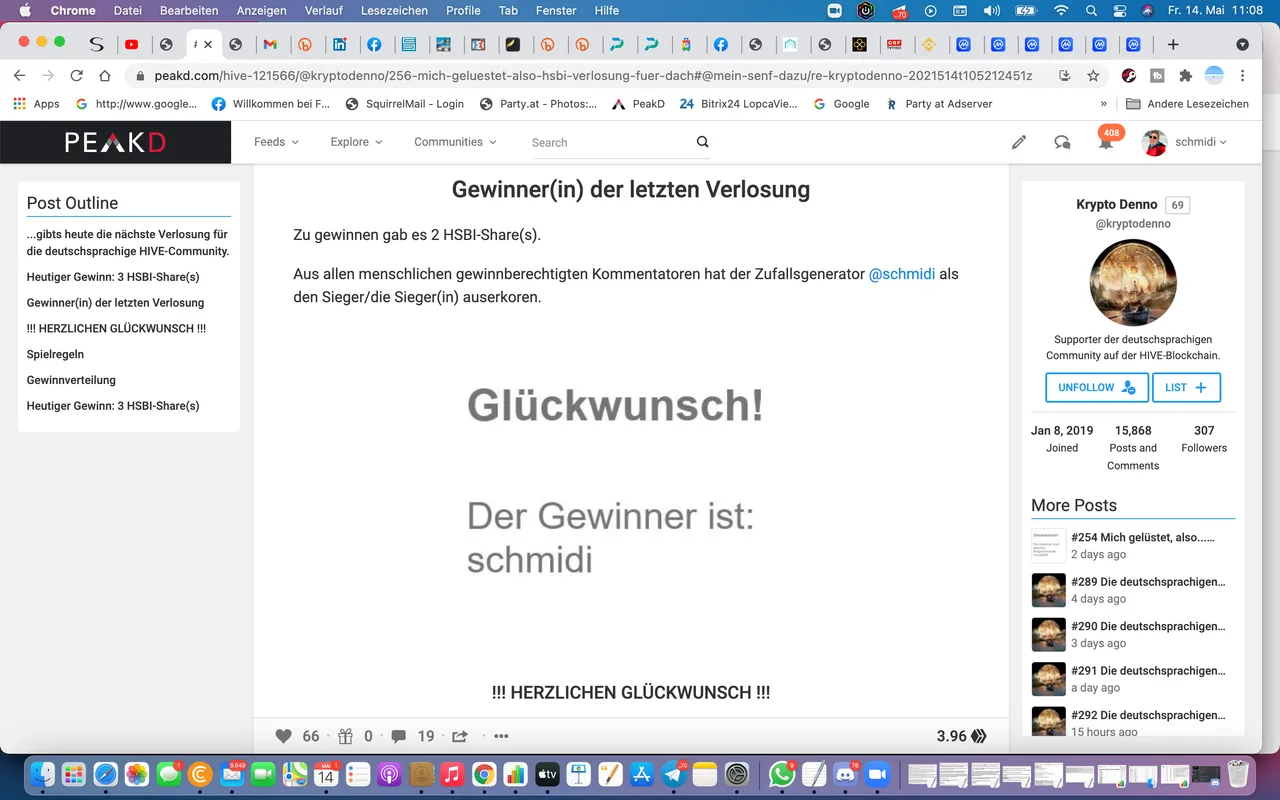This screenshot has height=800, width=1280.
Task: Switch to the Gmail tab
Action: pyautogui.click(x=270, y=44)
